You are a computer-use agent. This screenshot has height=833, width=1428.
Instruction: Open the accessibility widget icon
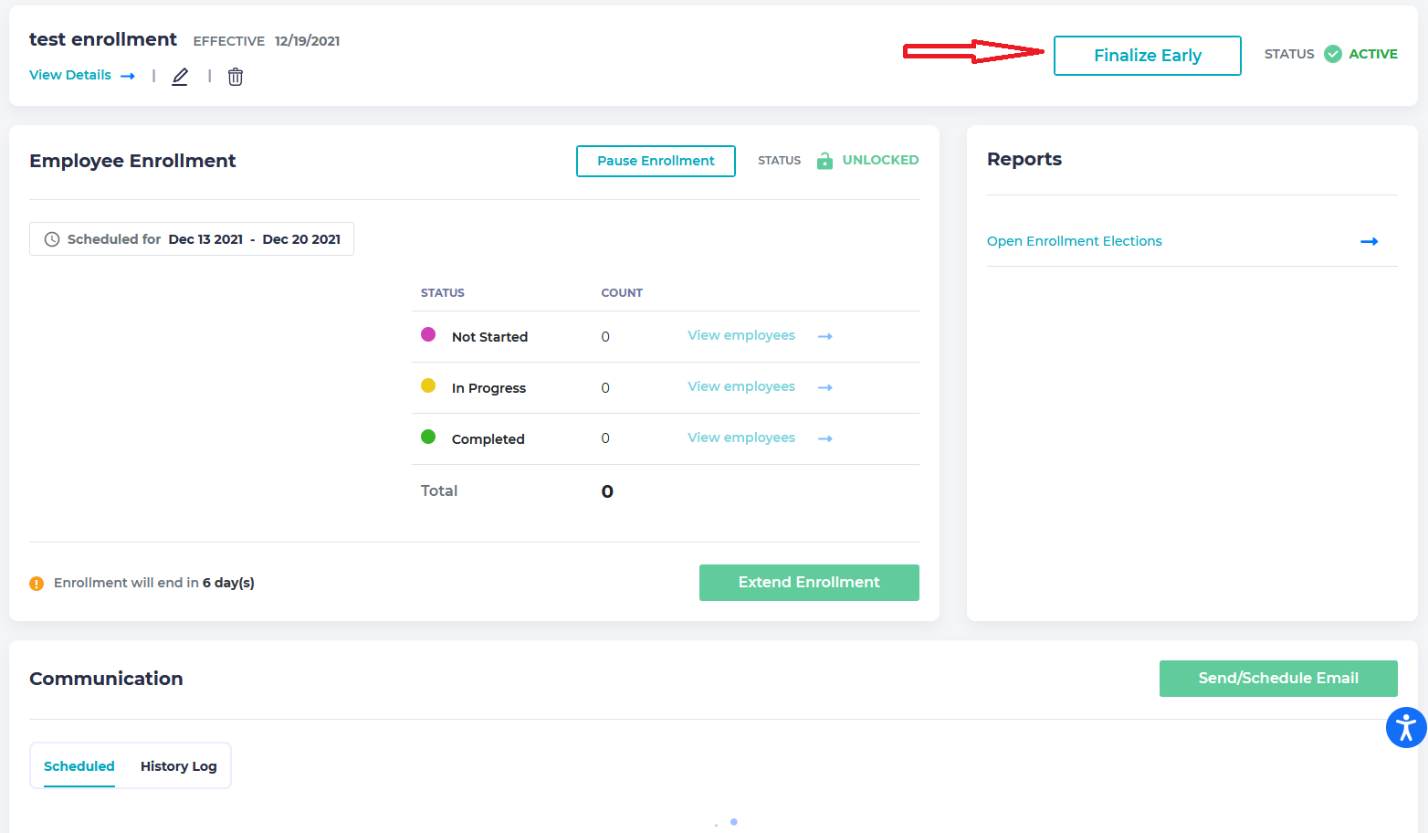pos(1406,728)
